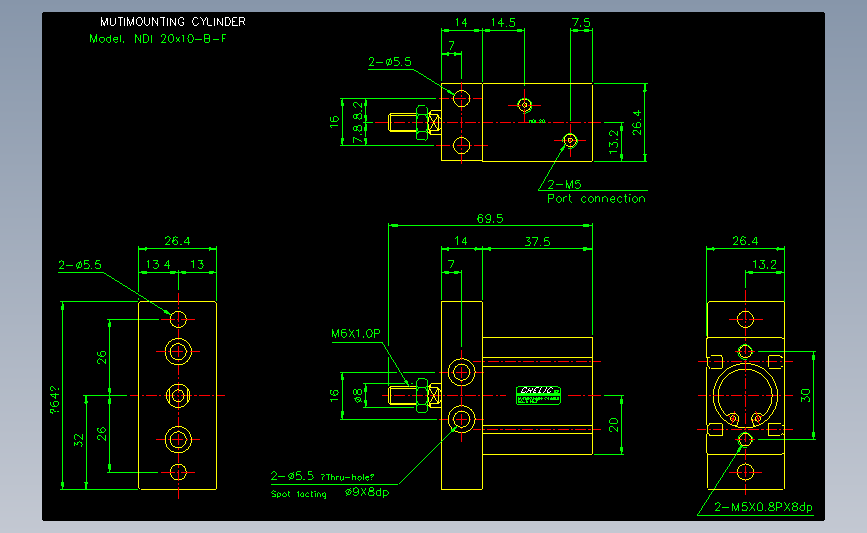Select the 13.2 dimension in right view

[764, 264]
